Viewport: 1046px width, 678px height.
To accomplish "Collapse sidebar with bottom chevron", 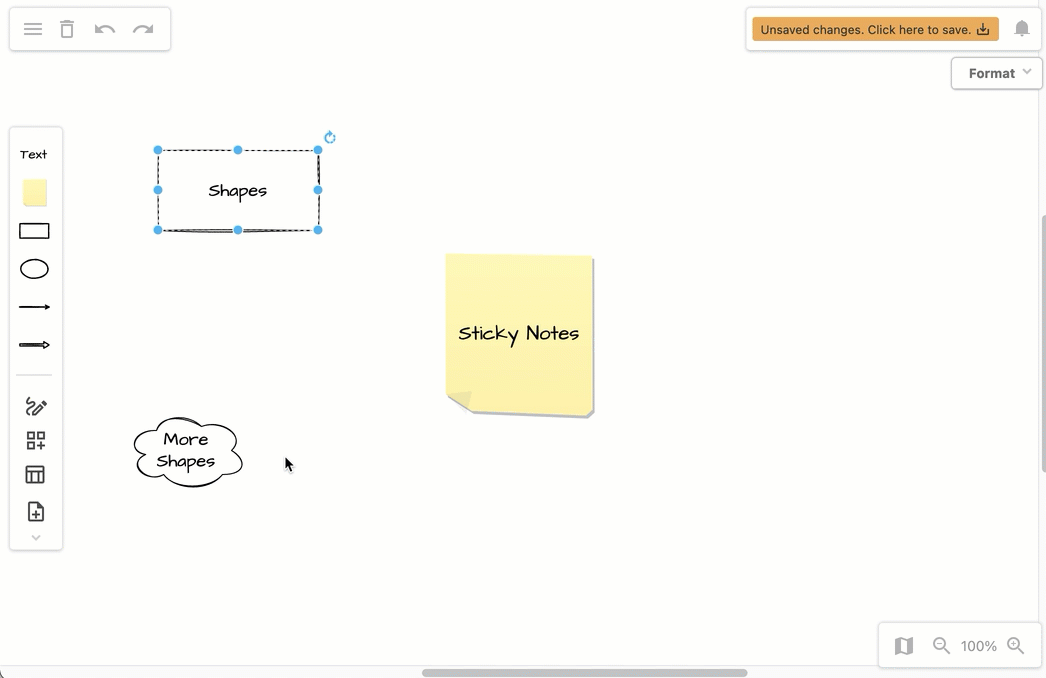I will pos(35,537).
